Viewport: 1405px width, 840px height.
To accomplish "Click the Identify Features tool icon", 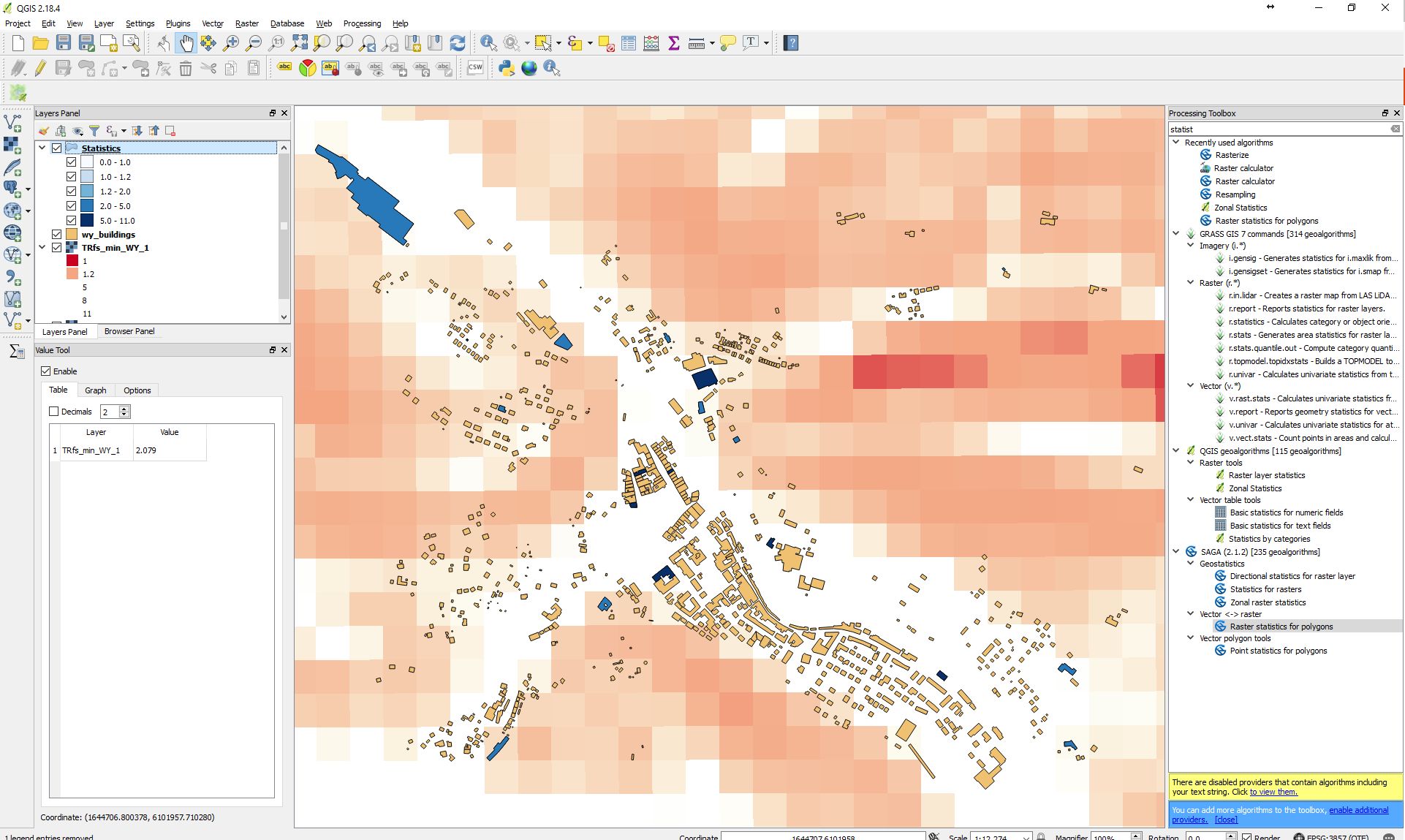I will (x=488, y=43).
